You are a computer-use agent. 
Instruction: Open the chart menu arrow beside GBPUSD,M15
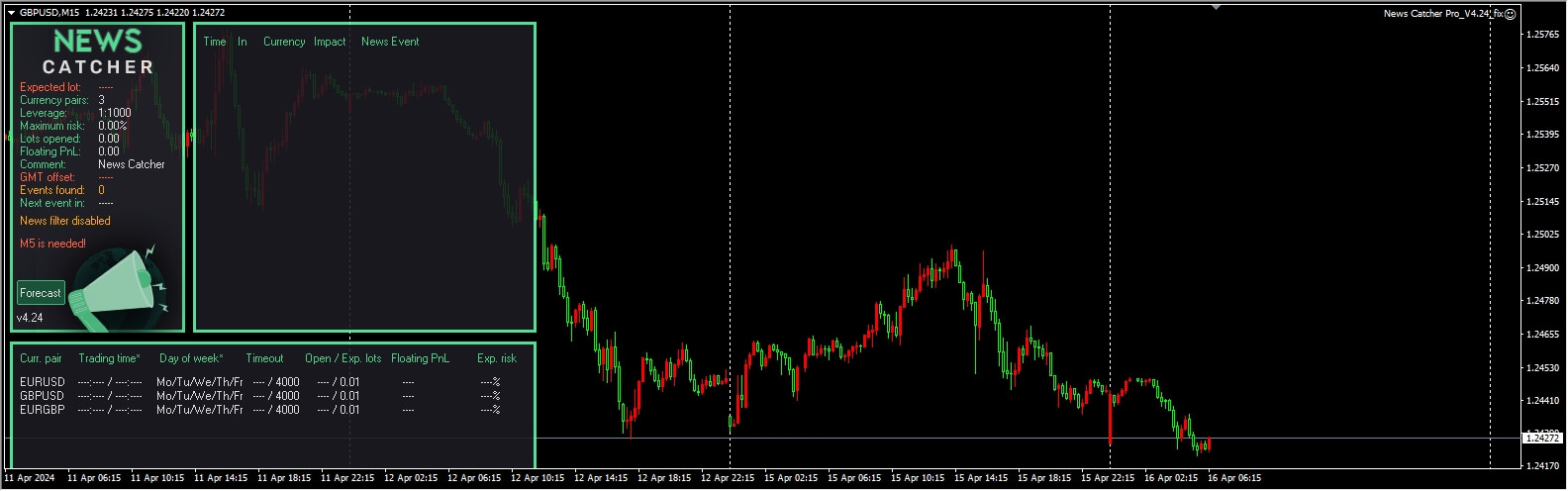pos(11,13)
